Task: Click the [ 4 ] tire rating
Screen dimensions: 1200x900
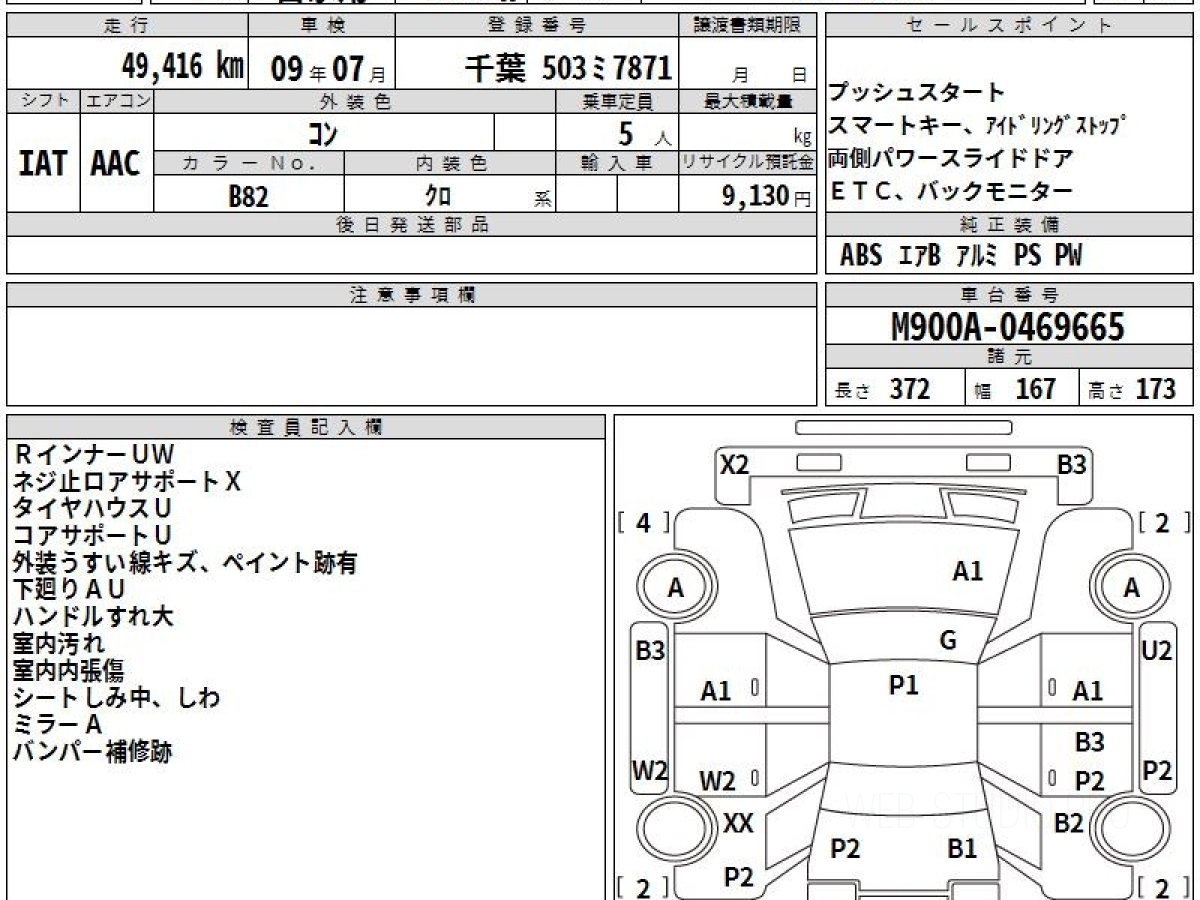Action: [x=644, y=522]
